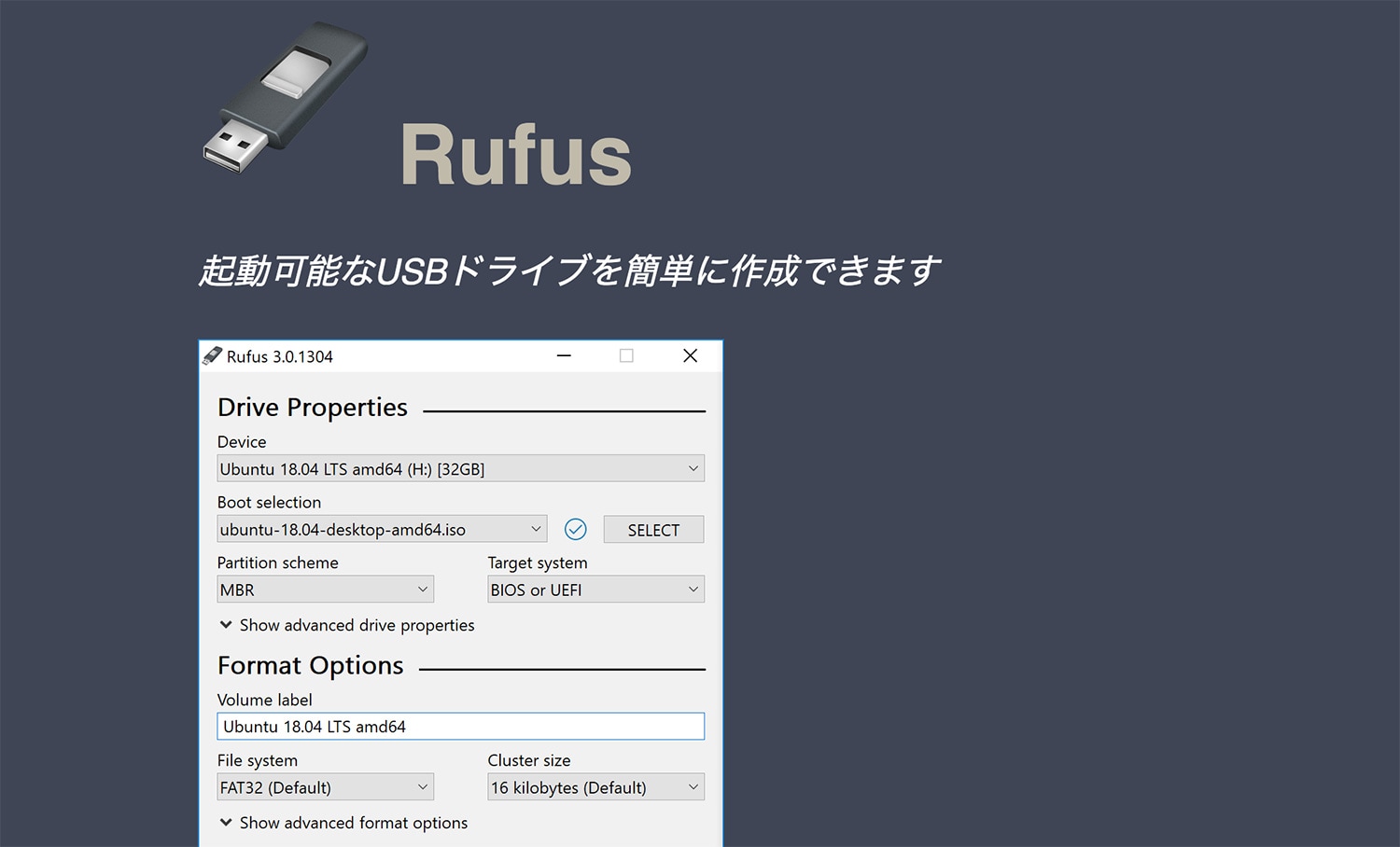This screenshot has width=1400, height=847.
Task: Click the Target system label
Action: point(538,562)
